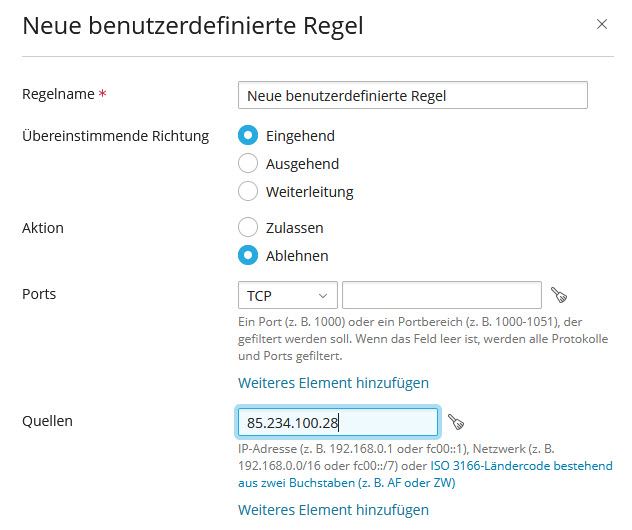Open the TCP protocol dropdown

(288, 295)
